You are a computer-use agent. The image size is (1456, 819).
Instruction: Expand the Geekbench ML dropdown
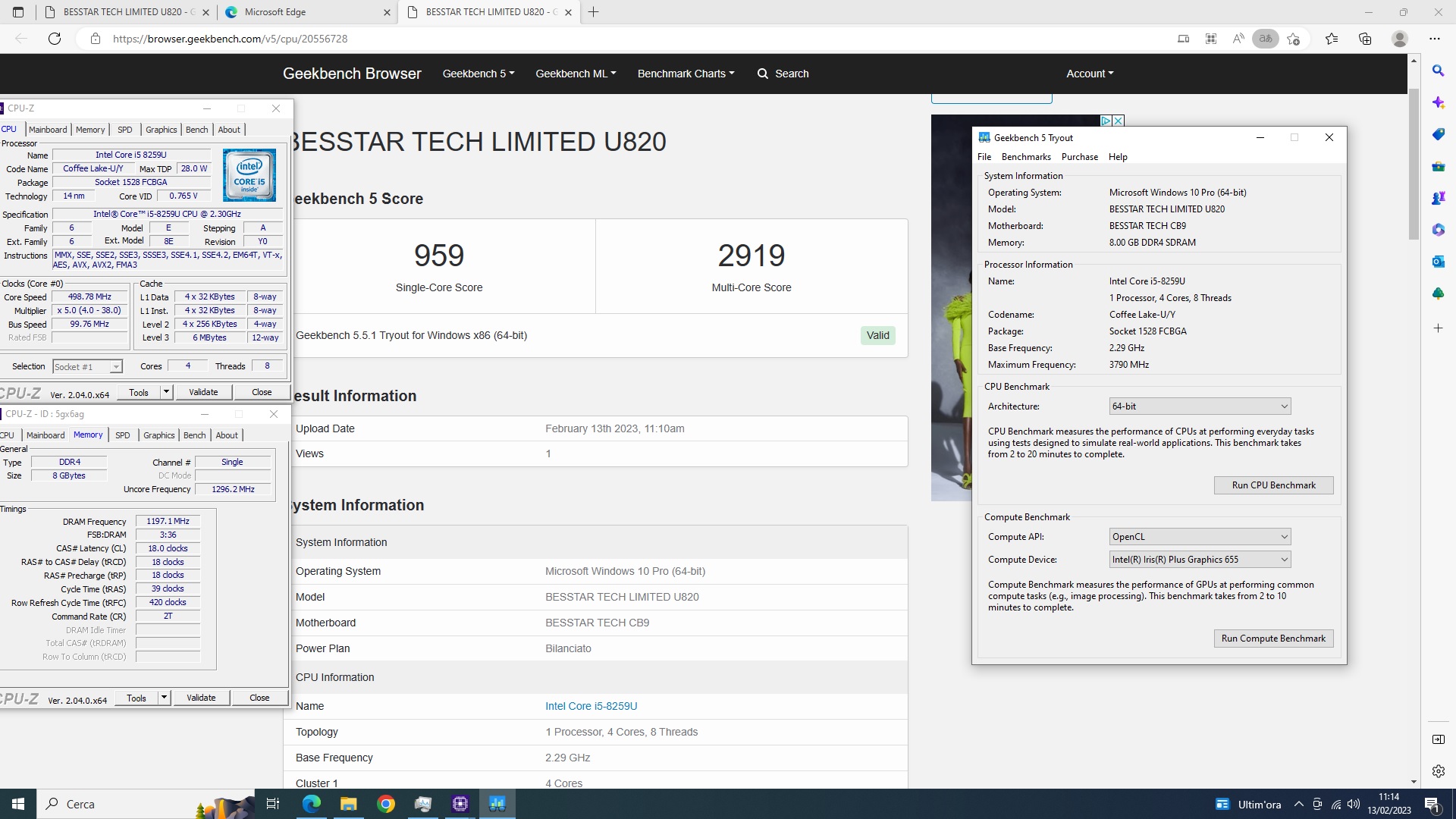[x=576, y=74]
